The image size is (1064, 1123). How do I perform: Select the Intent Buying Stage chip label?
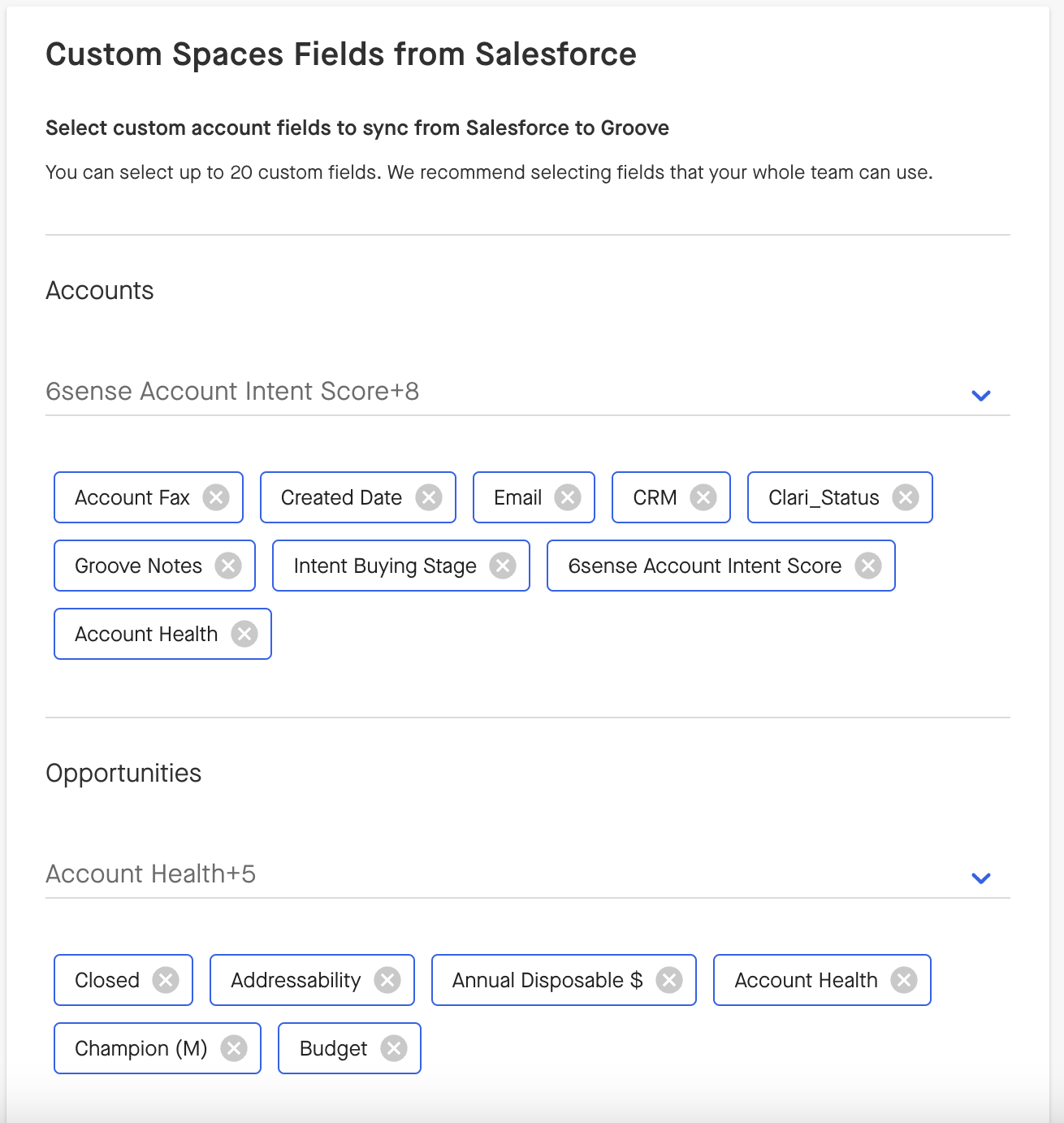385,566
